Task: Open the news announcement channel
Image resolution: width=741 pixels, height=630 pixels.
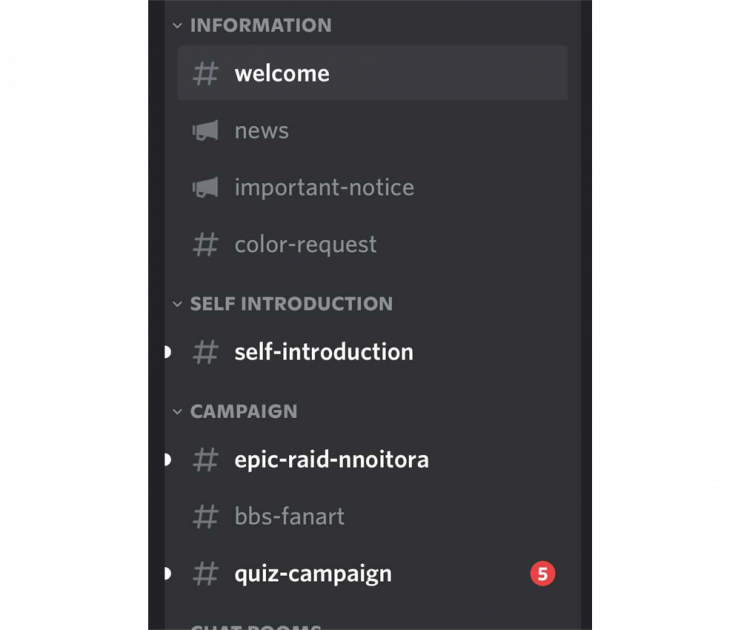Action: click(261, 131)
